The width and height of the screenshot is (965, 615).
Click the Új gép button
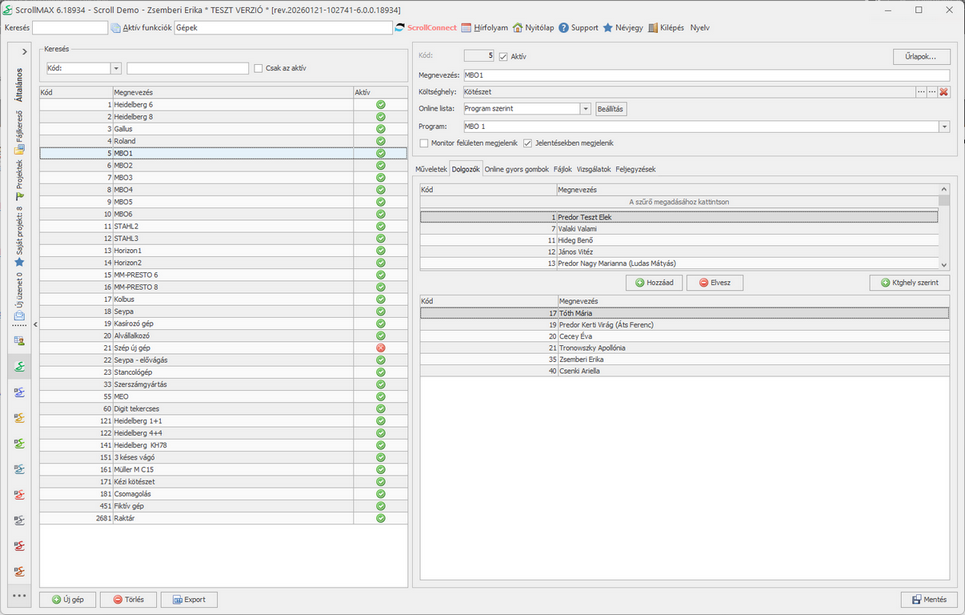68,600
